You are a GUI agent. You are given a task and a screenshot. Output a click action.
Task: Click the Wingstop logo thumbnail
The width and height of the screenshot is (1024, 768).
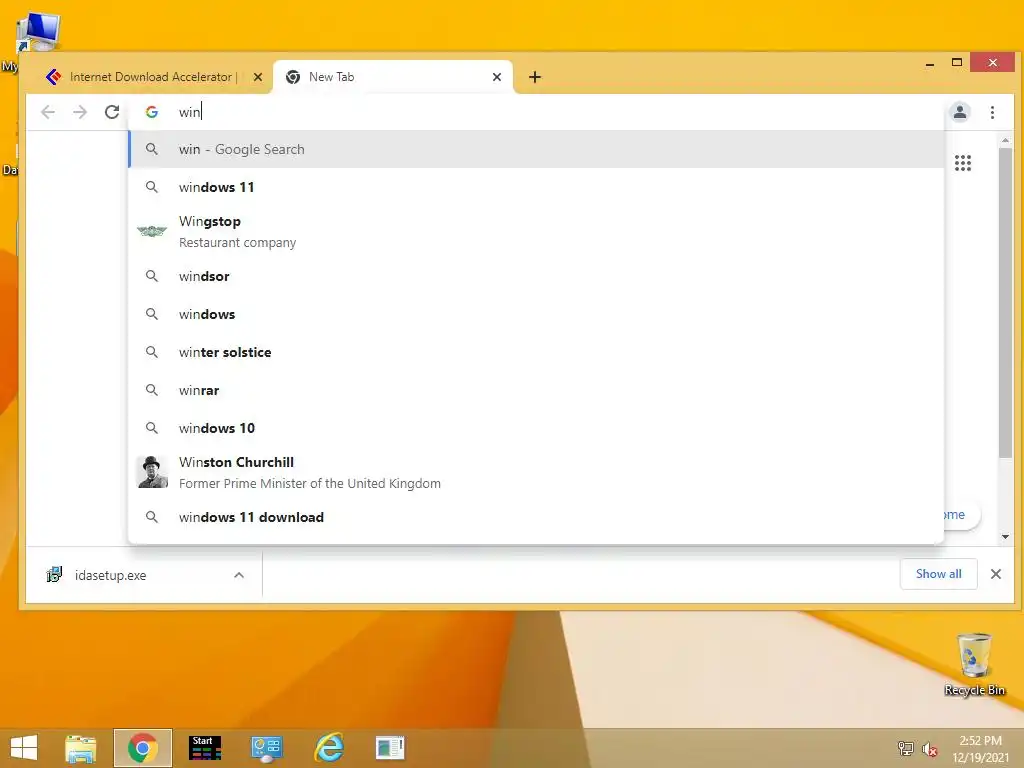coord(152,231)
